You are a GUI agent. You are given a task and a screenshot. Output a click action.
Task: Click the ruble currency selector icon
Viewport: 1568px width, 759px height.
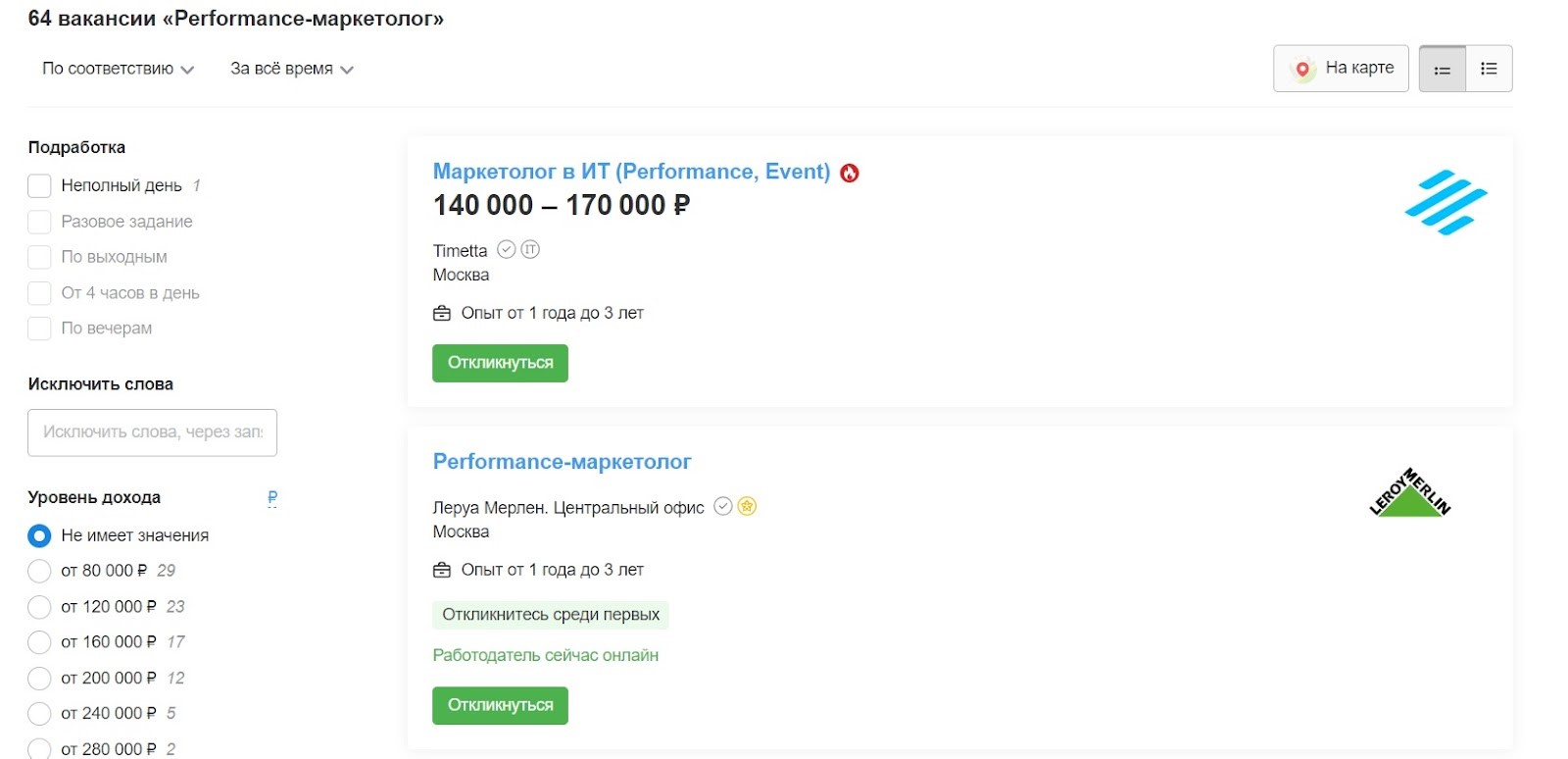pos(272,498)
